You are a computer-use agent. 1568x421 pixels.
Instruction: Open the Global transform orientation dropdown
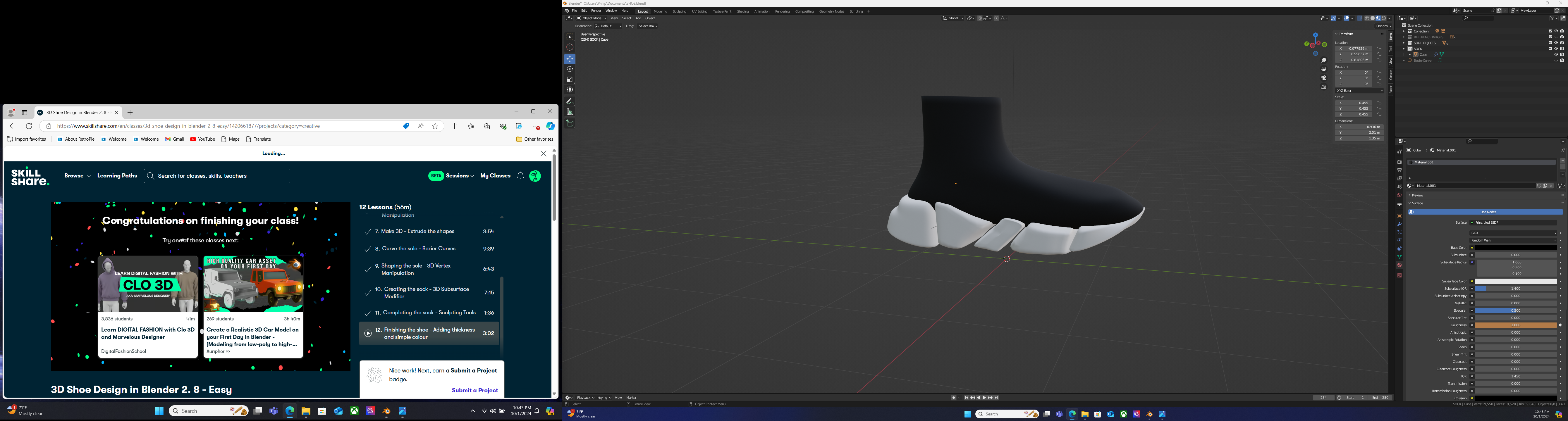pyautogui.click(x=953, y=18)
